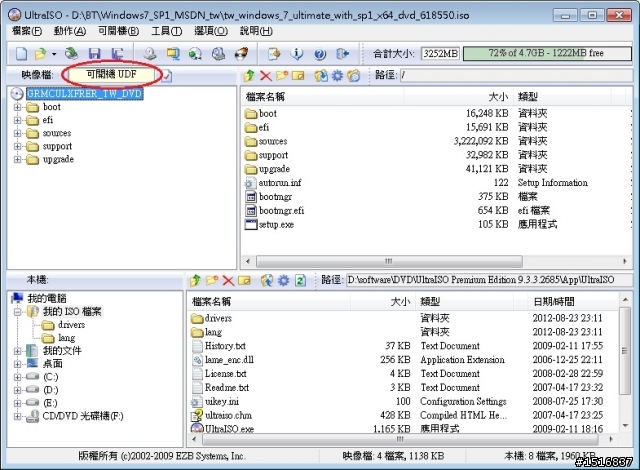The height and width of the screenshot is (470, 640).
Task: Open the 動作(A) menu
Action: (x=70, y=31)
